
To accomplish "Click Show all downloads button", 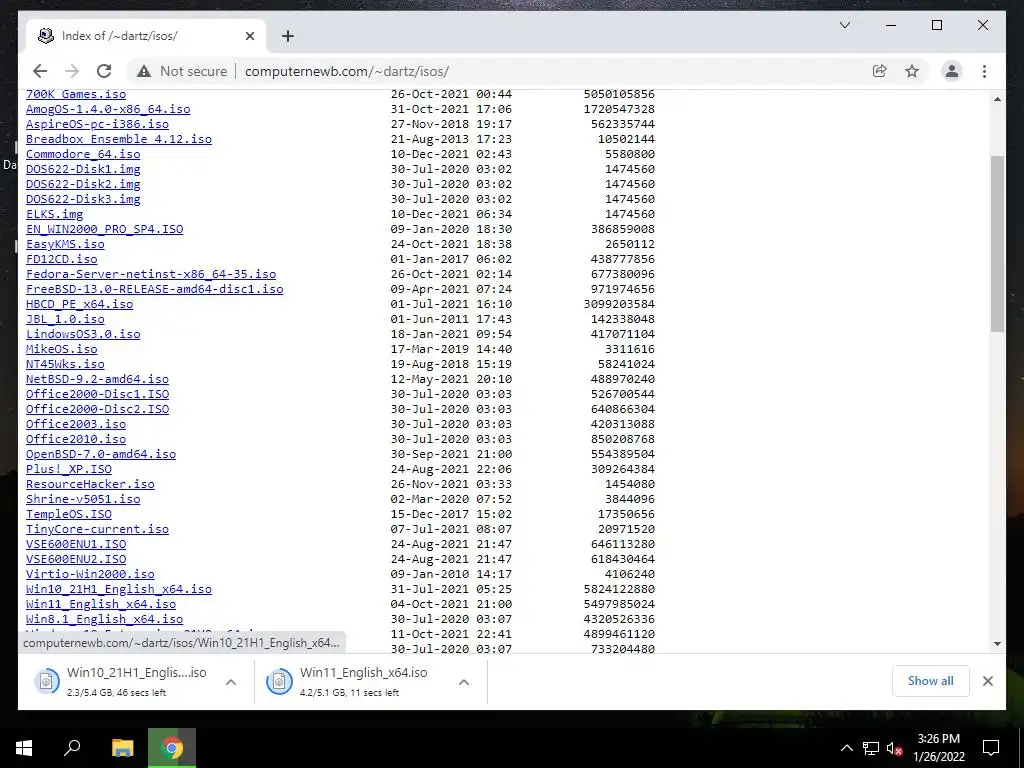I will point(931,681).
